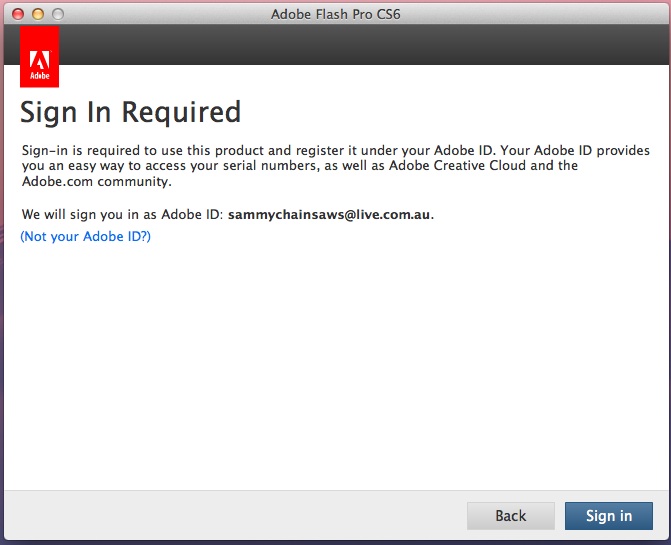Minimize the window with the yellow button
This screenshot has width=671, height=545.
[38, 14]
